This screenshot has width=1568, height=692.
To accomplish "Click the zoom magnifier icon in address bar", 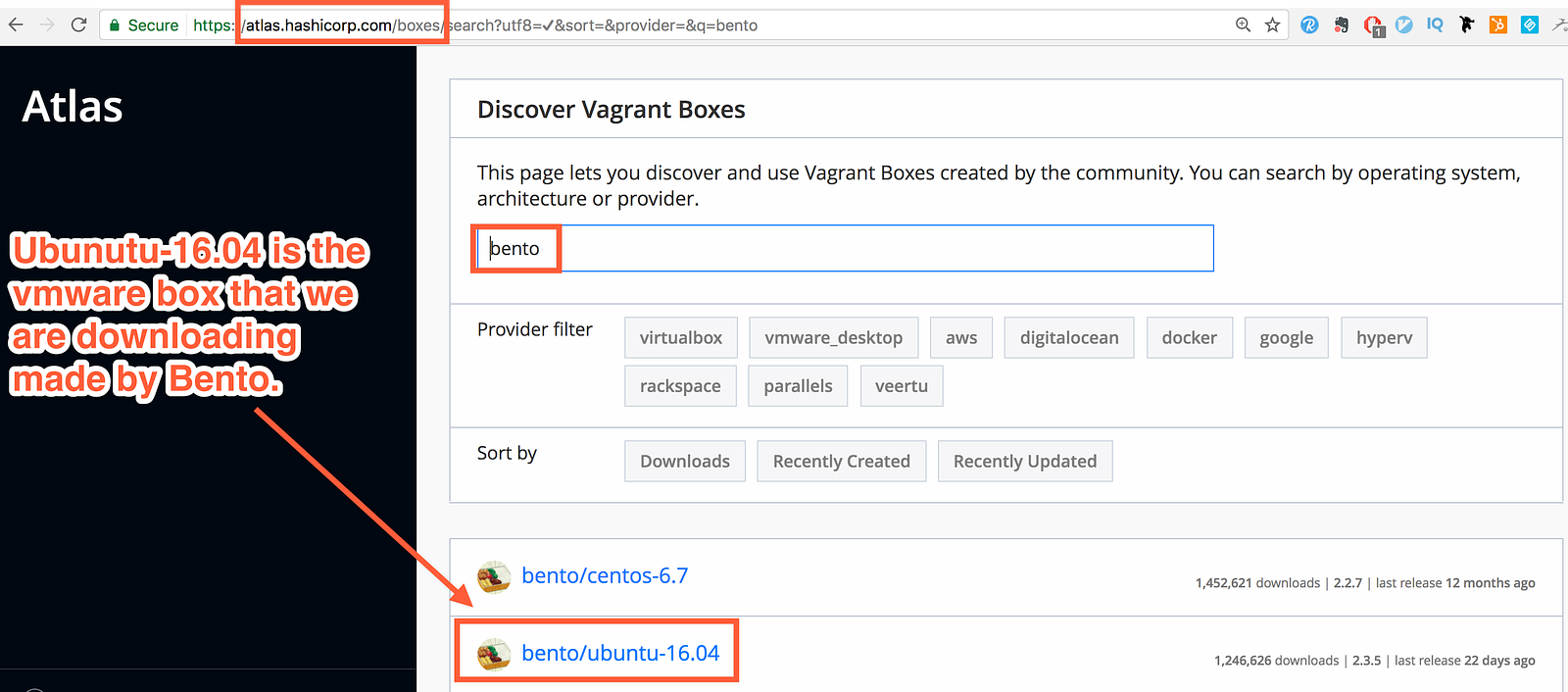I will click(1243, 25).
